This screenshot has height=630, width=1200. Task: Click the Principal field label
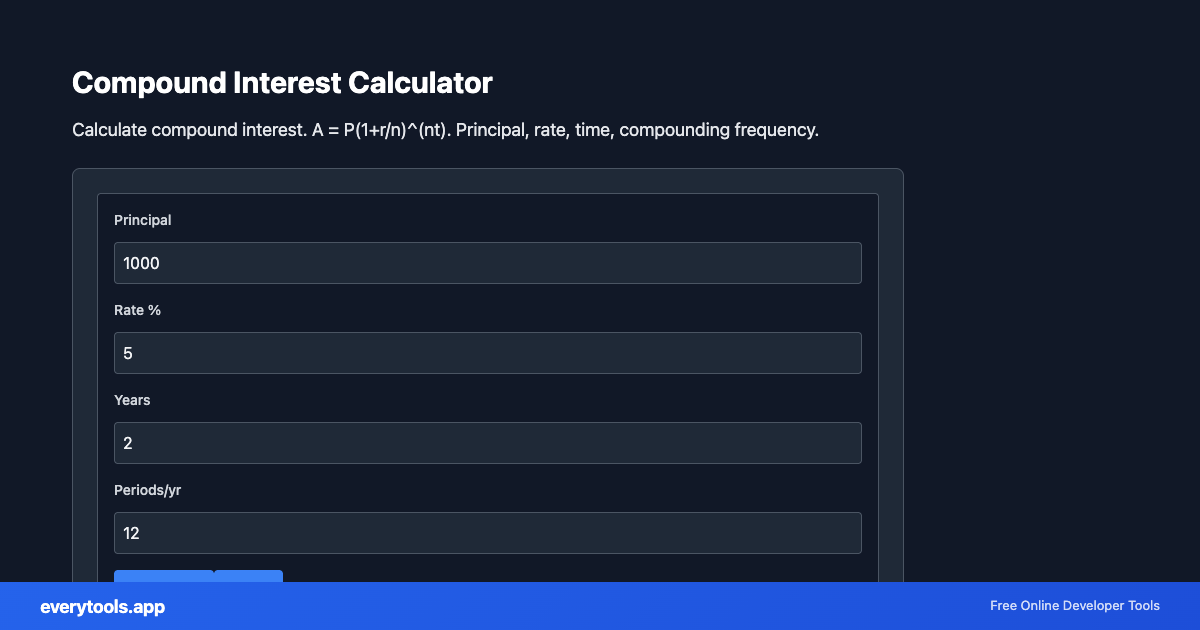point(142,220)
